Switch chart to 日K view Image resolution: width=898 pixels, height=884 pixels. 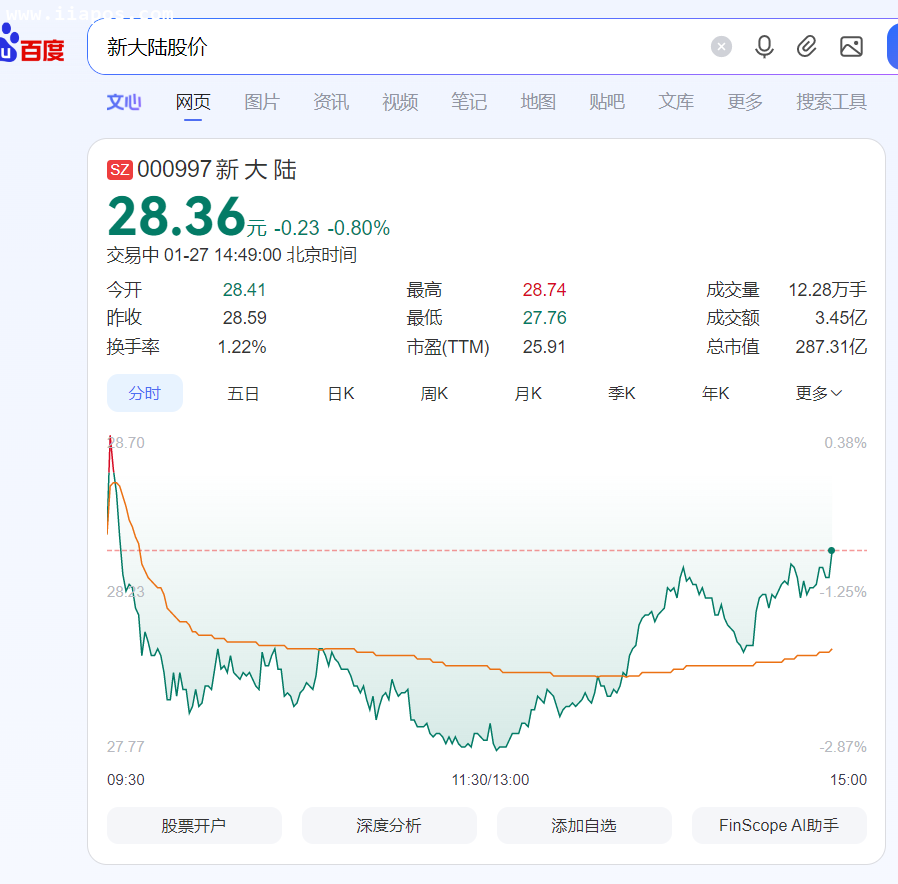(340, 393)
